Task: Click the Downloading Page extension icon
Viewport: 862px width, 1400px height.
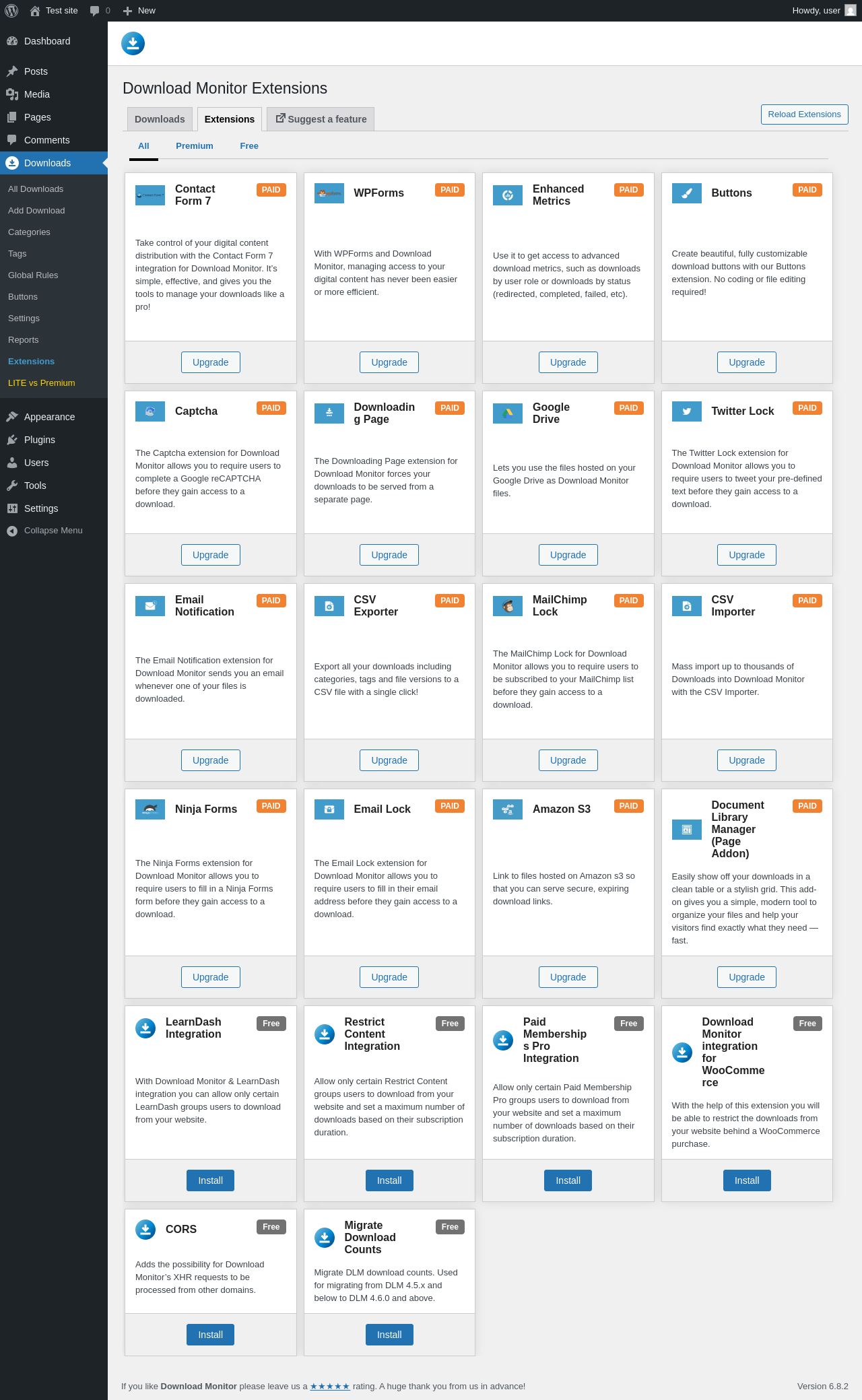Action: [329, 413]
